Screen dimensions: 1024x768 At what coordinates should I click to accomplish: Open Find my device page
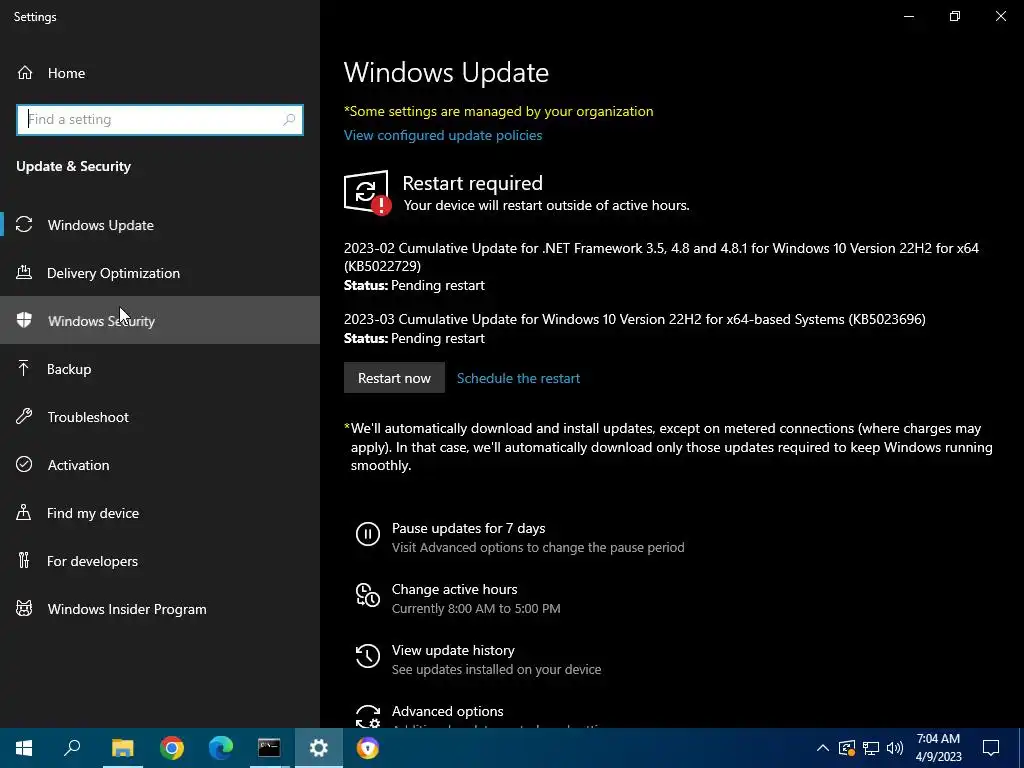click(x=160, y=513)
